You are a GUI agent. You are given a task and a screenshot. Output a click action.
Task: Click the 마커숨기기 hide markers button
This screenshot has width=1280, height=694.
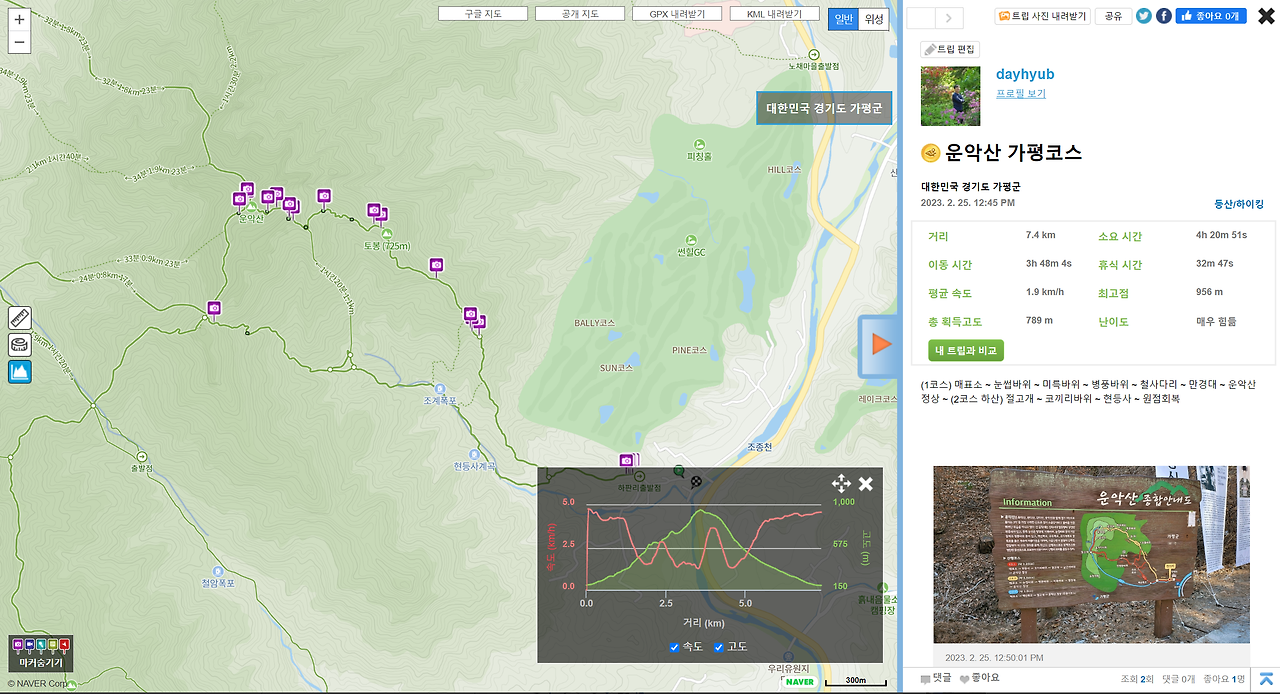[x=40, y=654]
